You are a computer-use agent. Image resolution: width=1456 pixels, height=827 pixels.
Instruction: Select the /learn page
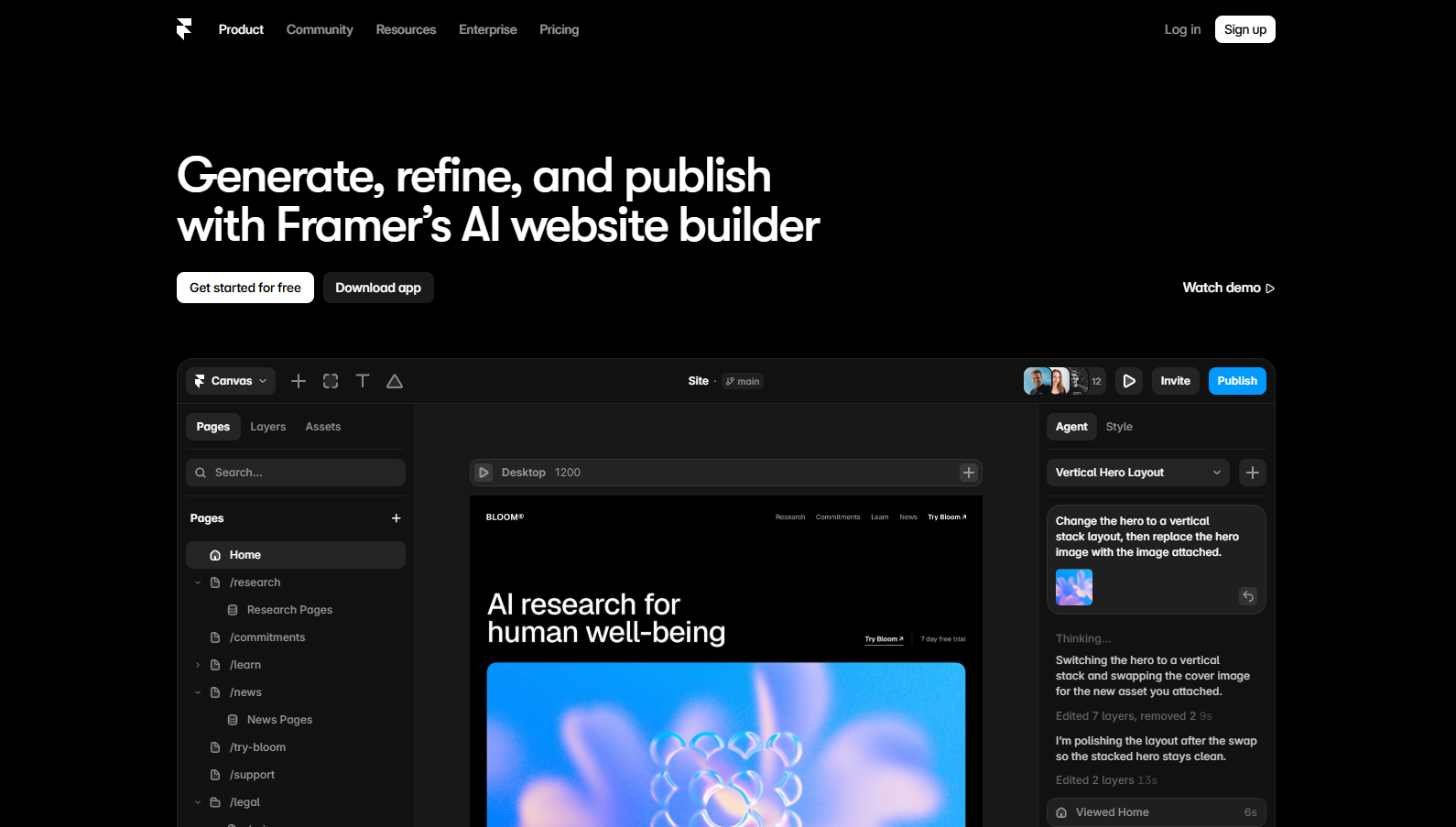pos(245,665)
